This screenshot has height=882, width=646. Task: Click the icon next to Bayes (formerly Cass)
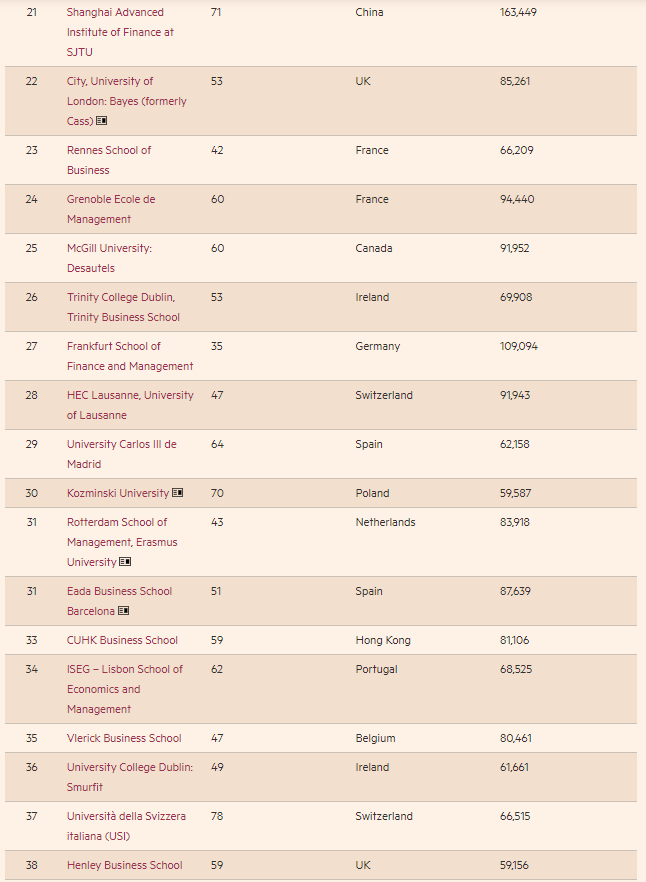point(102,121)
